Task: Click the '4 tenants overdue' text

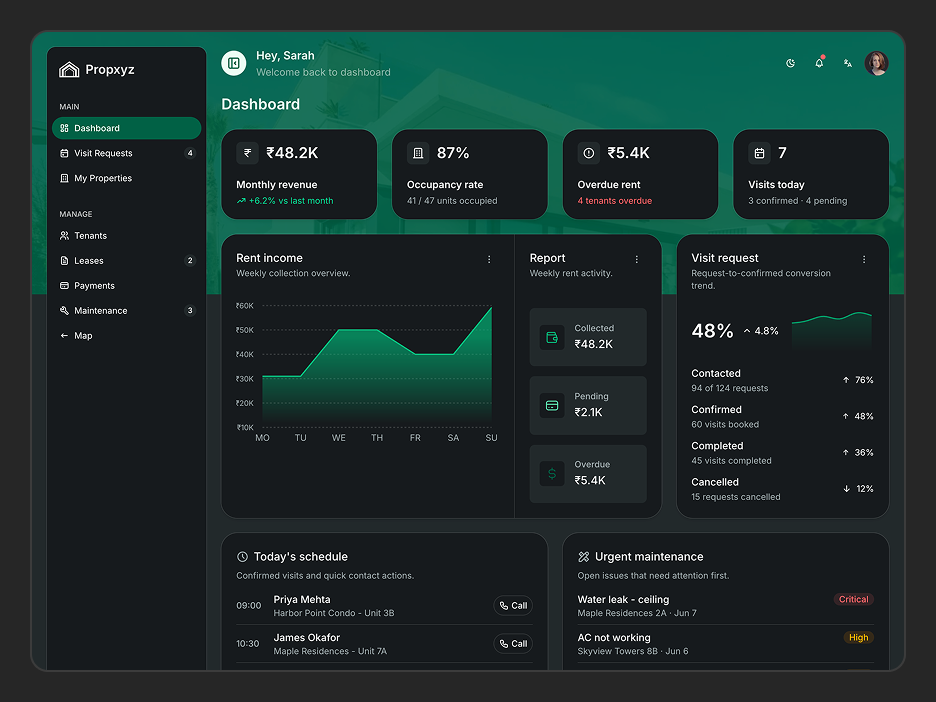Action: pyautogui.click(x=615, y=201)
